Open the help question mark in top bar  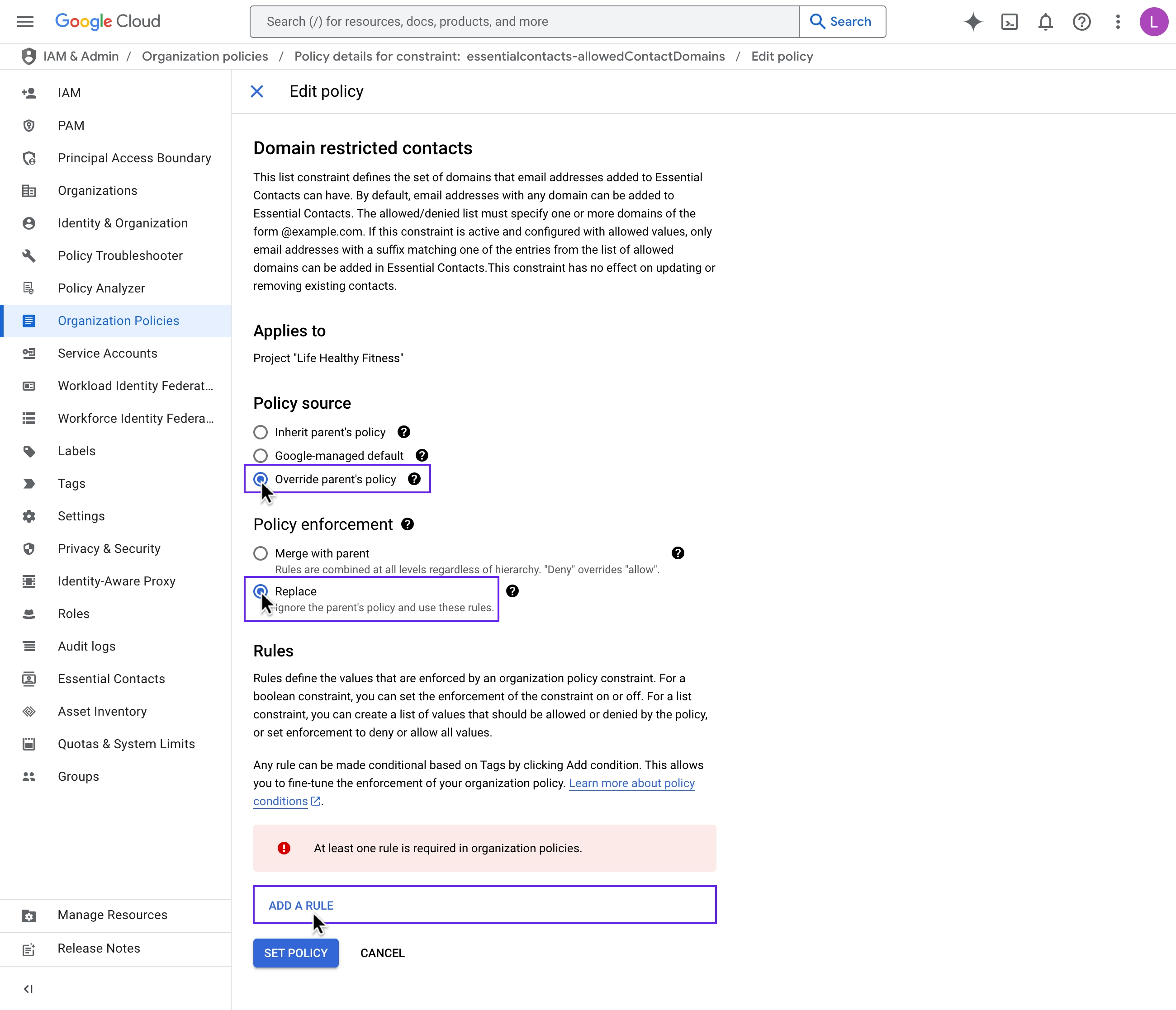(x=1081, y=22)
